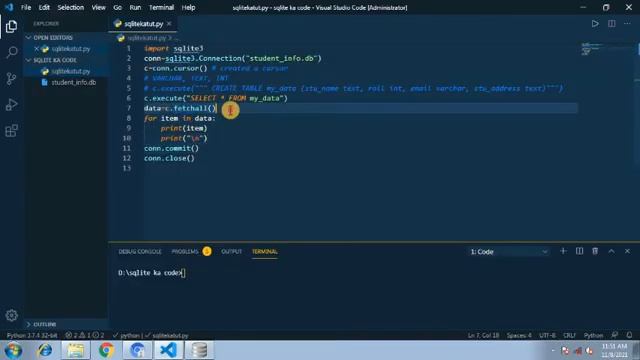Open the File menu
This screenshot has width=640, height=360.
point(26,7)
